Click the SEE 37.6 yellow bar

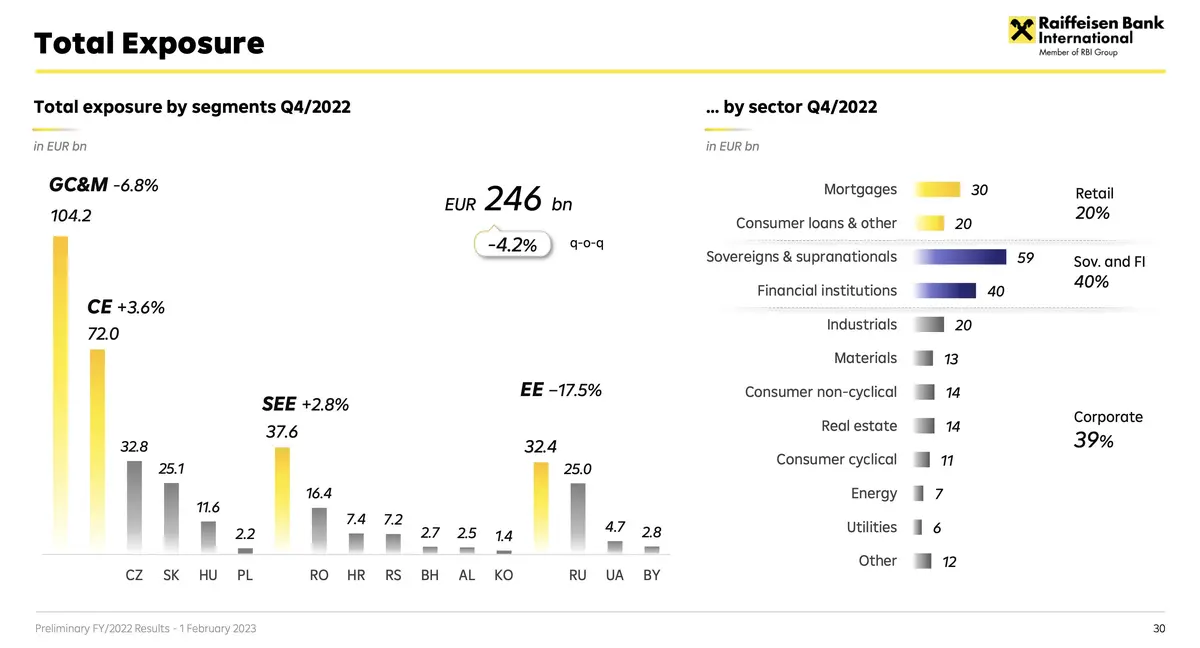click(x=282, y=500)
